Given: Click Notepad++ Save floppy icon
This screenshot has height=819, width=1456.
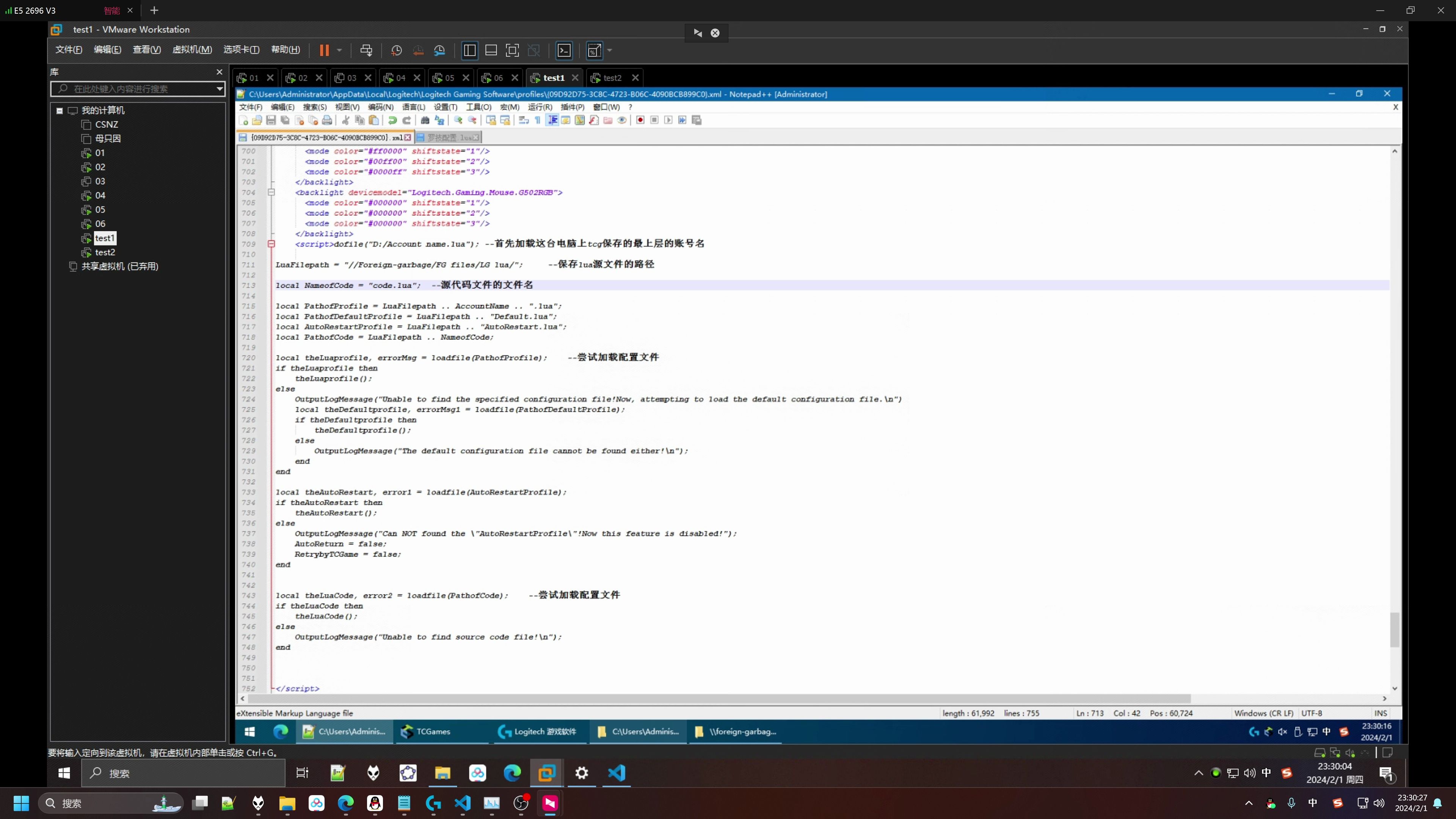Looking at the screenshot, I should [271, 120].
